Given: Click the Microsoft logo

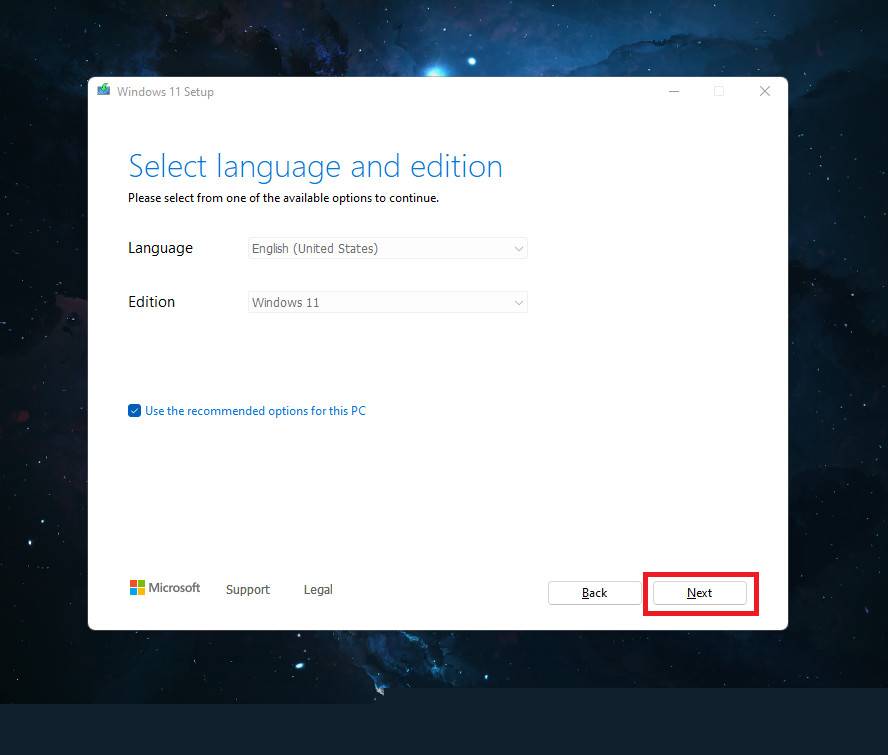Looking at the screenshot, I should click(x=165, y=588).
